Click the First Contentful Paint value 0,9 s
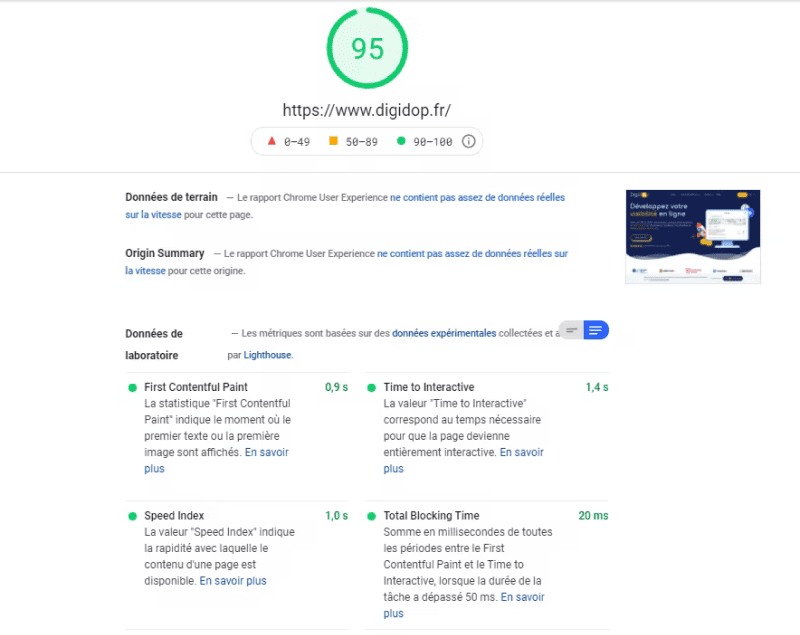This screenshot has width=800, height=635. click(336, 387)
